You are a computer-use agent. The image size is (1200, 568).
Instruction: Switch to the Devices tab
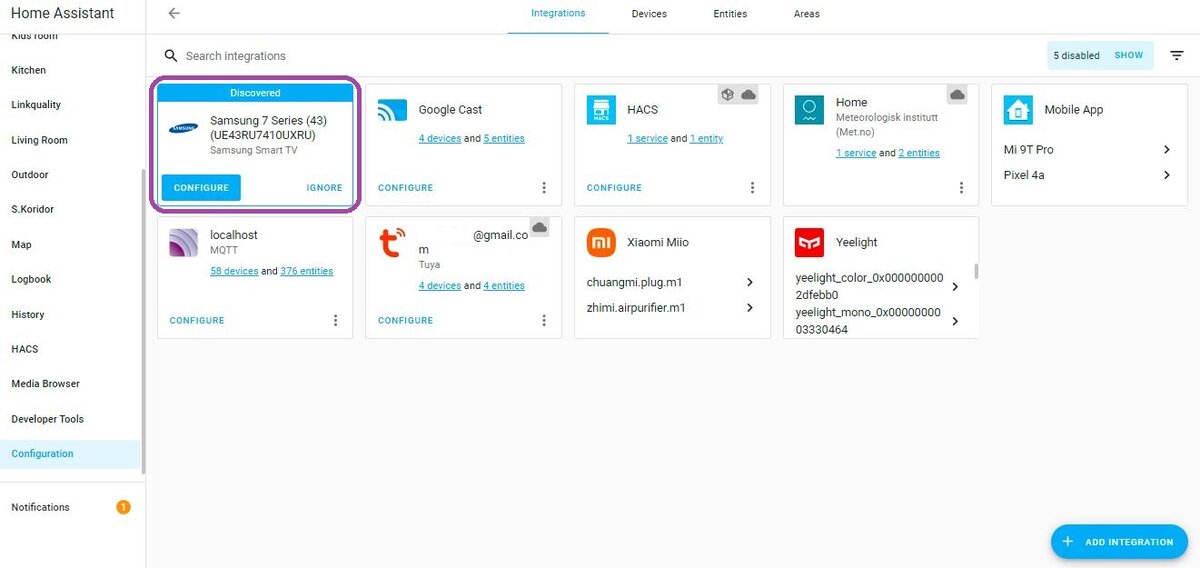click(x=649, y=14)
